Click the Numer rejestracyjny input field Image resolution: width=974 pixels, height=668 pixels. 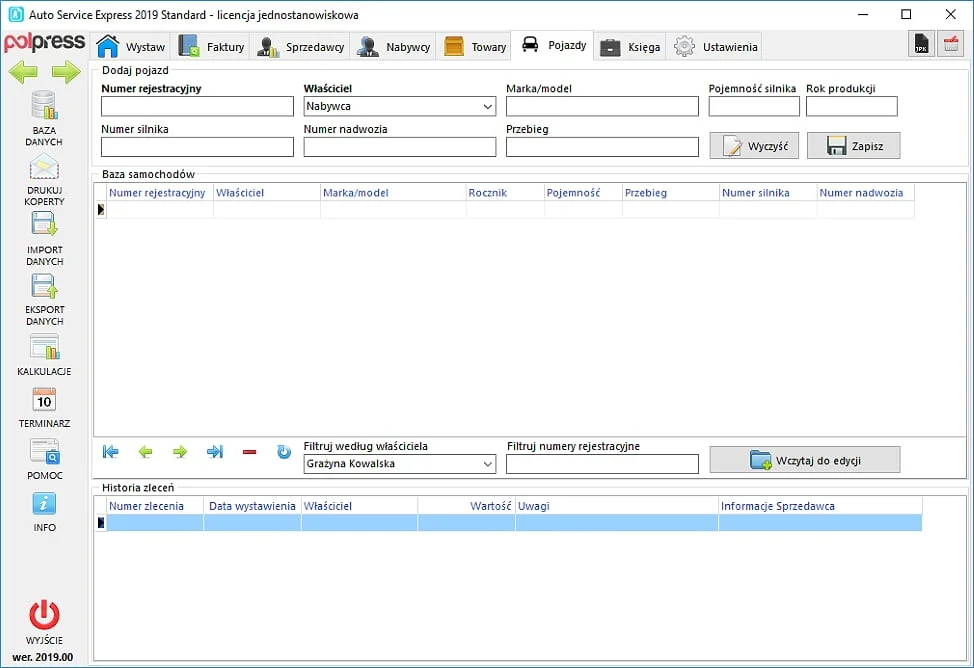(197, 106)
